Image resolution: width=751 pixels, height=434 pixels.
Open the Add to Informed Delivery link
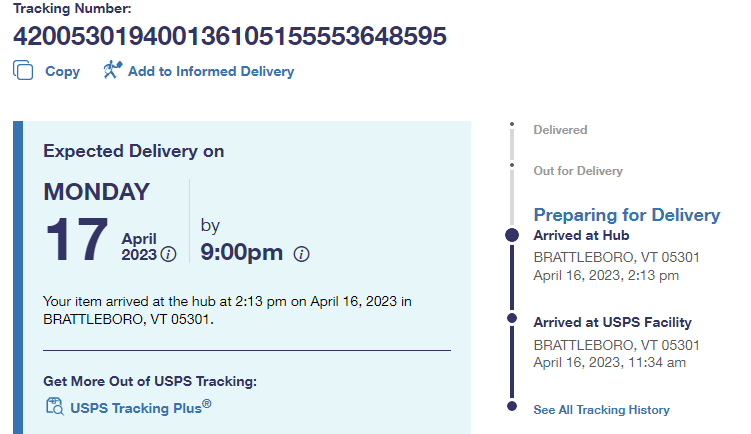point(211,72)
